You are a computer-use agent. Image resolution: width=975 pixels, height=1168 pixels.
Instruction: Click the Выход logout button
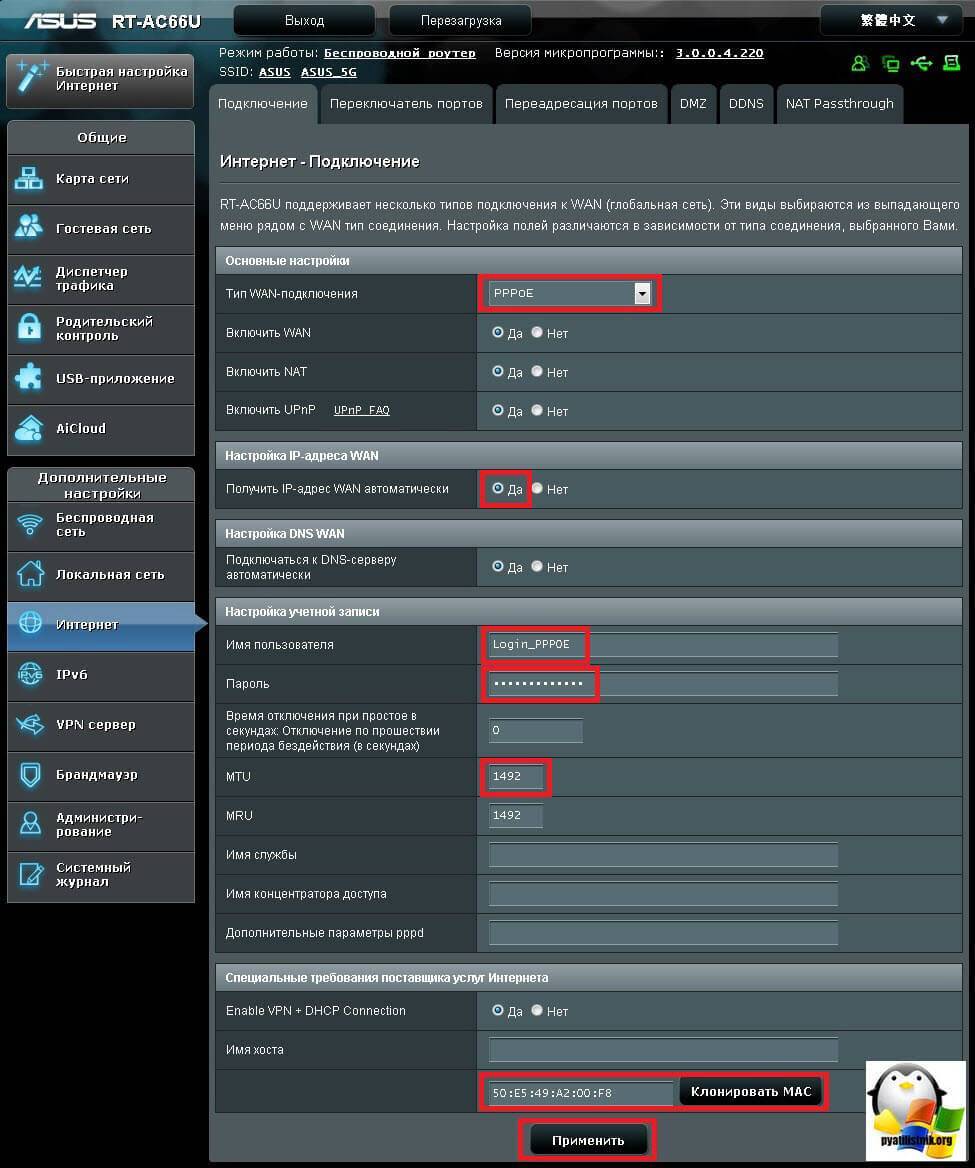(305, 21)
